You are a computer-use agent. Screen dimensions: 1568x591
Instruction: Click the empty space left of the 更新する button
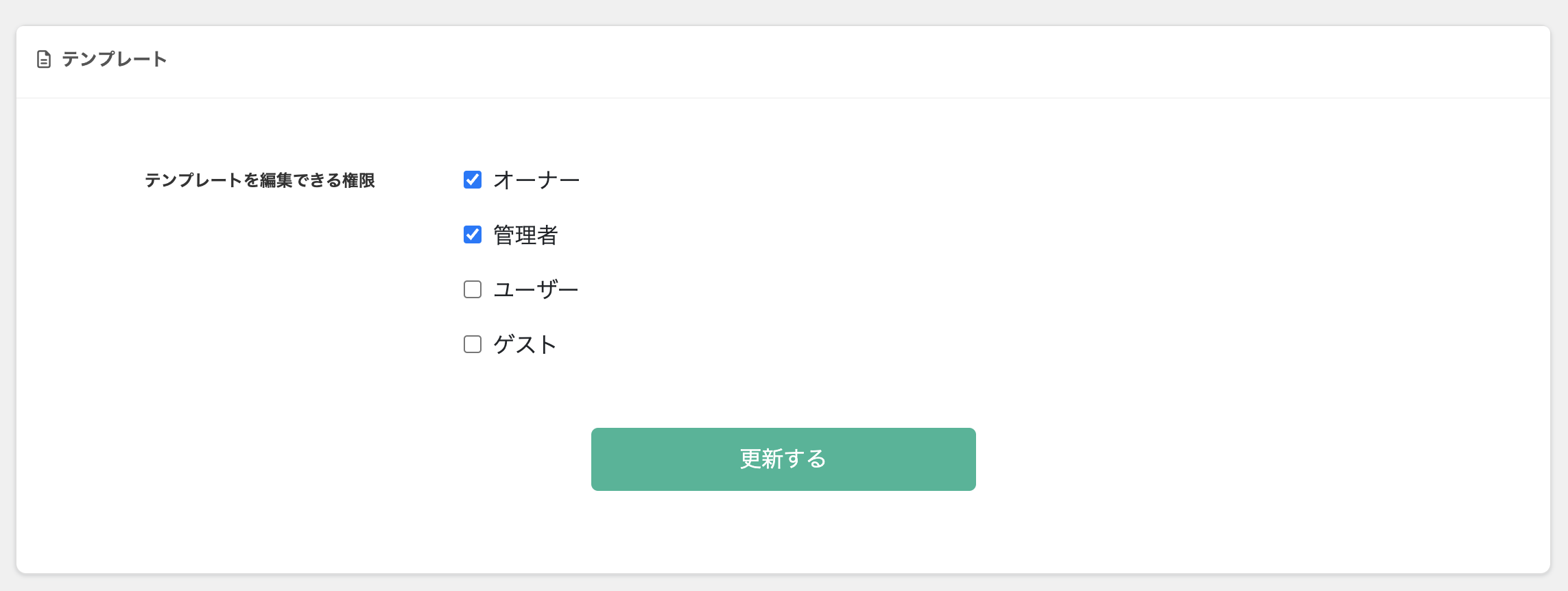302,459
